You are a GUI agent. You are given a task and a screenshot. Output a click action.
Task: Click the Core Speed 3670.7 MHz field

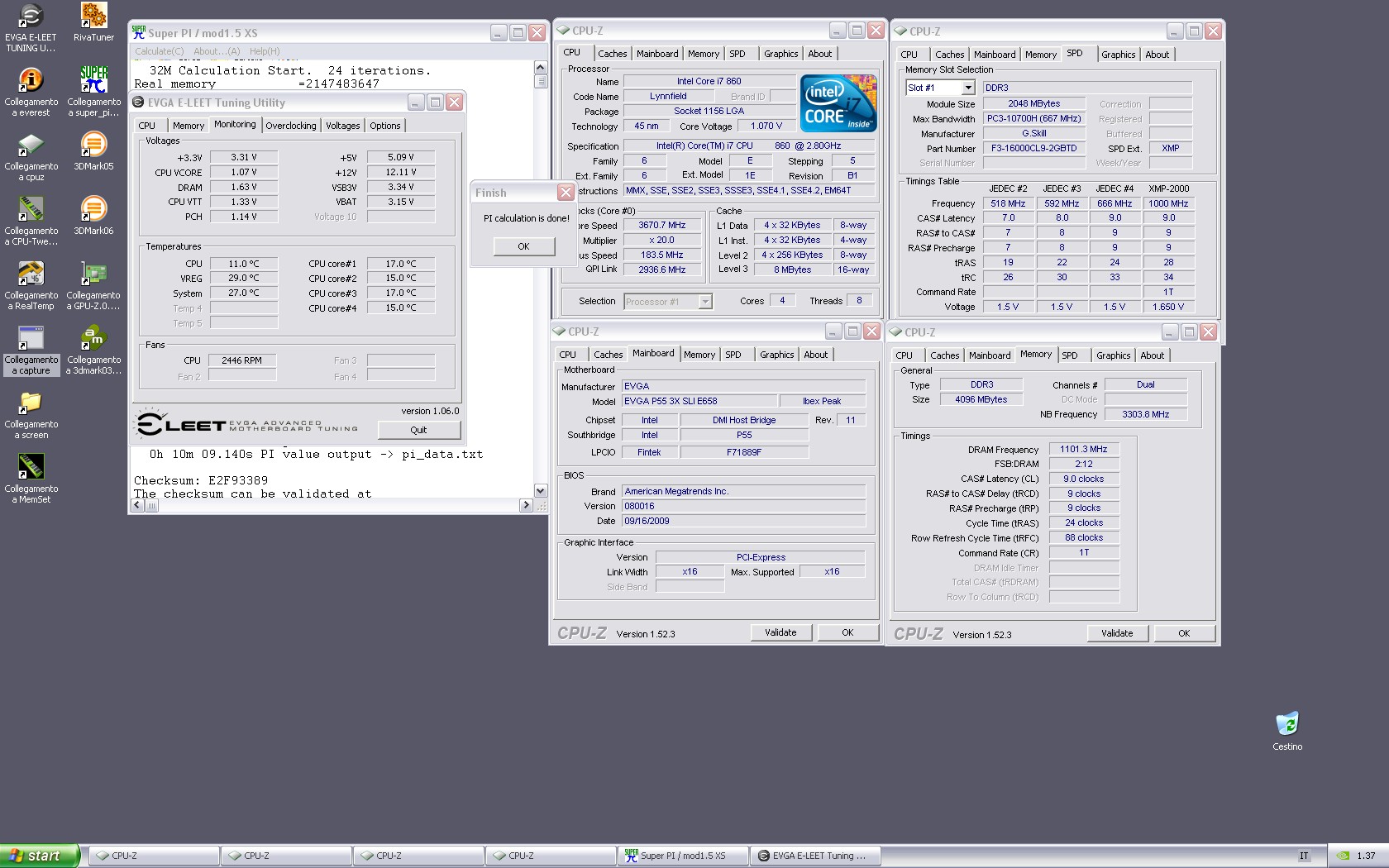[x=662, y=225]
